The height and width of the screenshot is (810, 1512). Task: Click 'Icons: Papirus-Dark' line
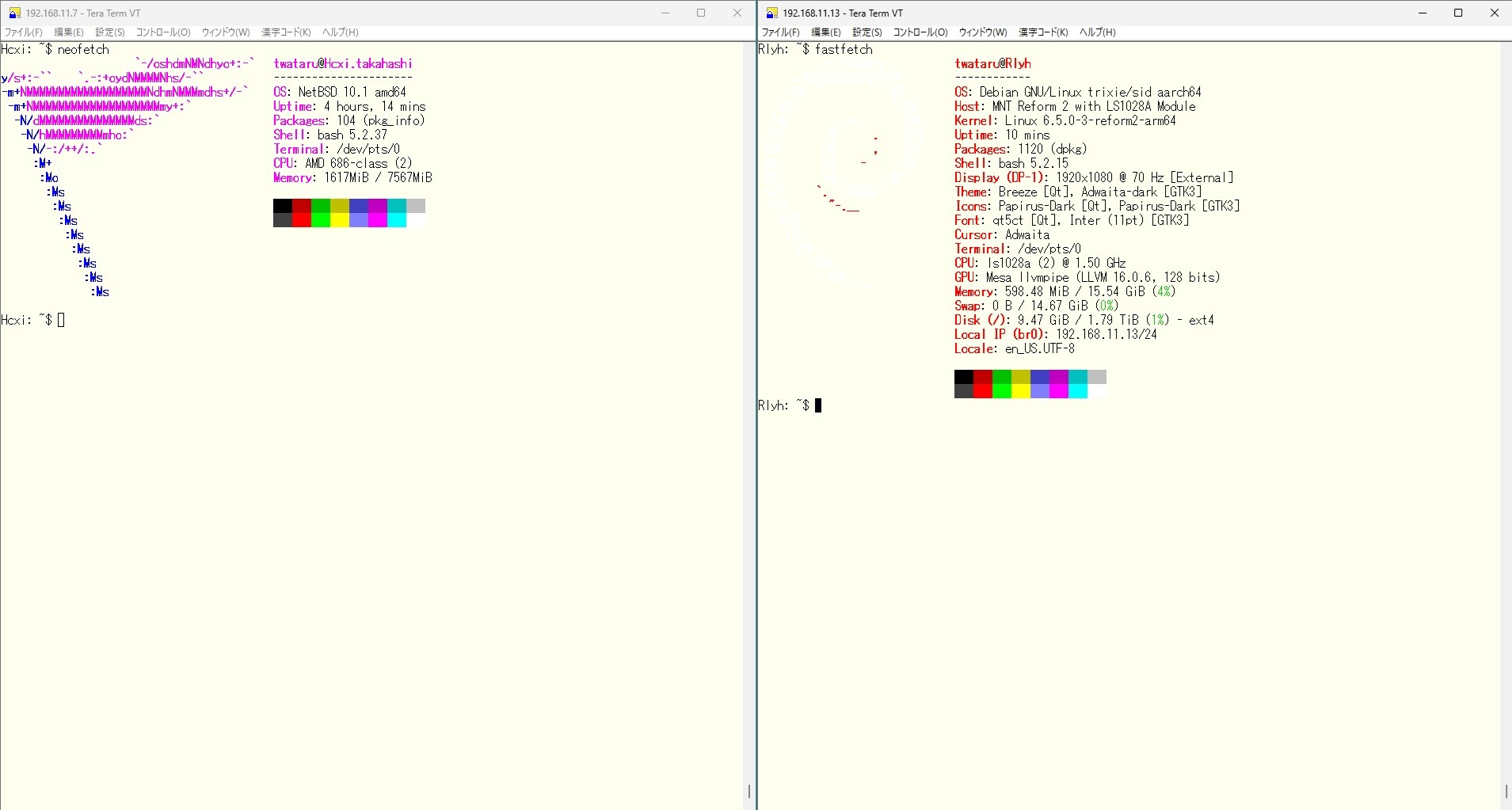pyautogui.click(x=1097, y=206)
